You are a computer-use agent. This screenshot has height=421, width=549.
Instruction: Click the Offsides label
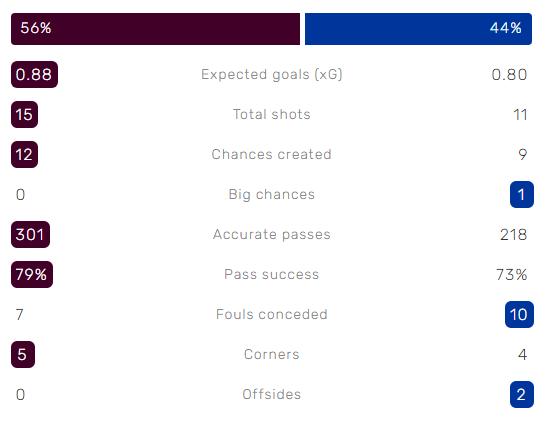(x=272, y=394)
